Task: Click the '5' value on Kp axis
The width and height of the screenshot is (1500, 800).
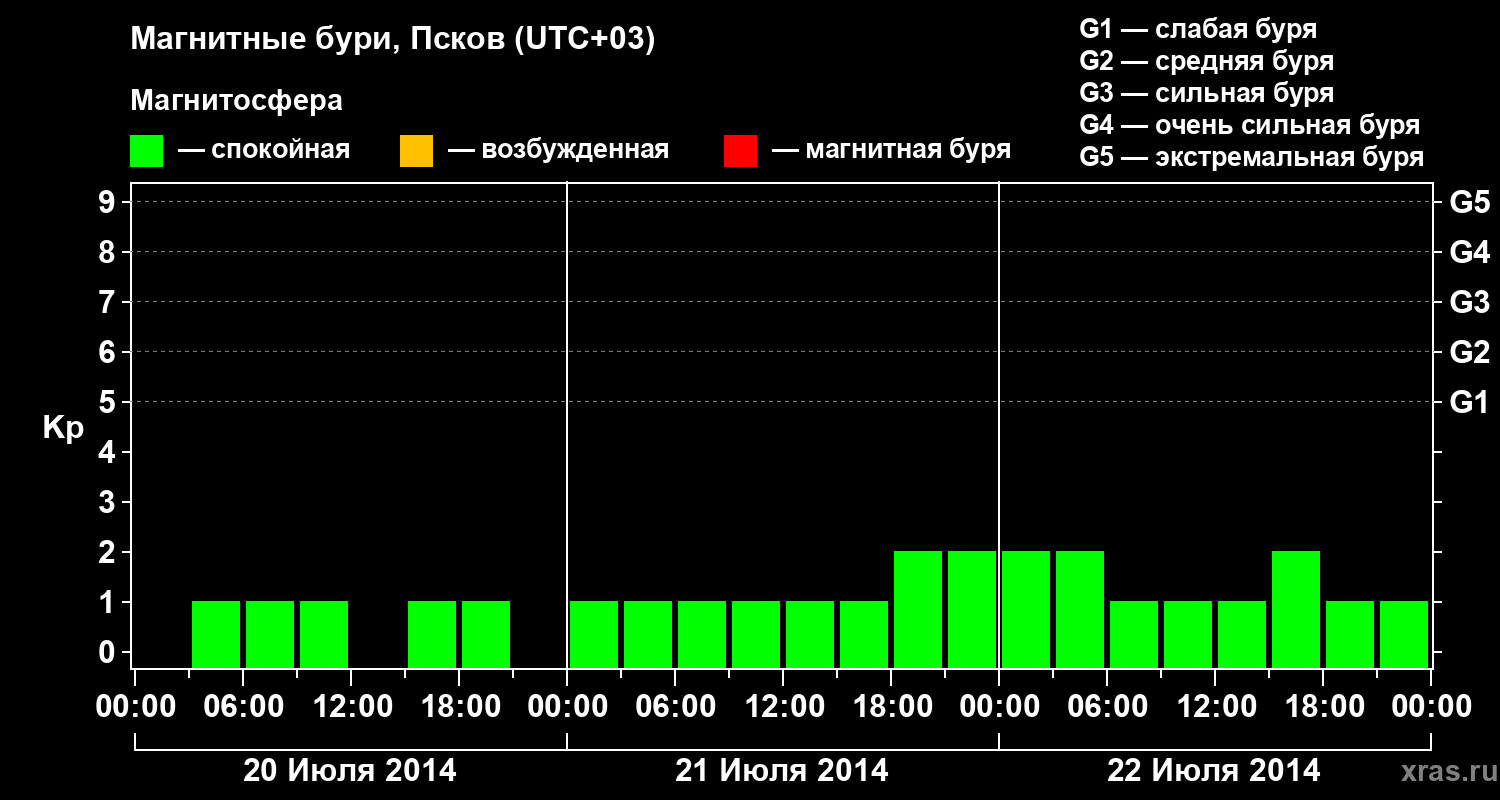Action: coord(109,402)
